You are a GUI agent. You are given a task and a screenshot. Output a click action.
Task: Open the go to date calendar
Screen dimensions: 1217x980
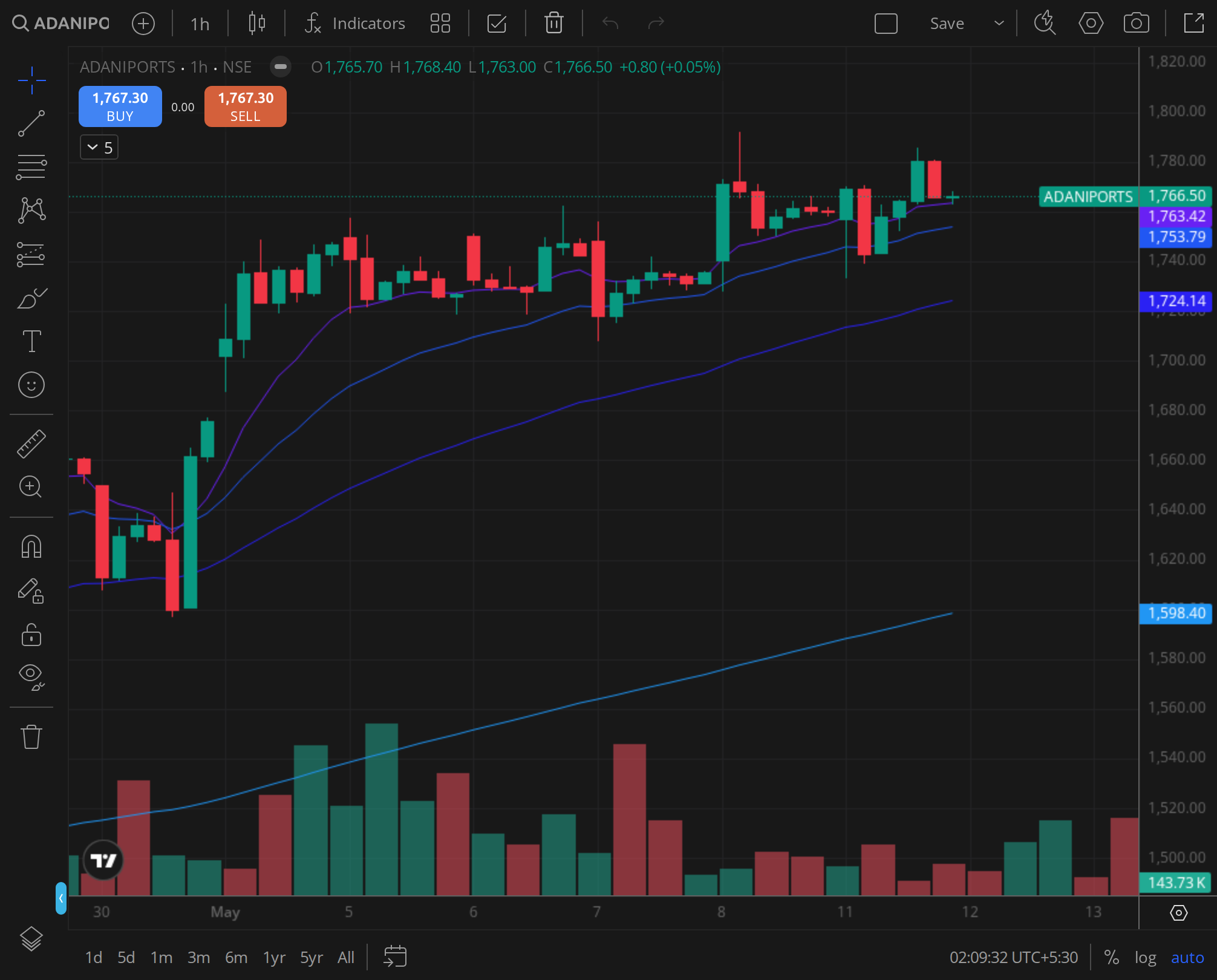click(x=395, y=957)
